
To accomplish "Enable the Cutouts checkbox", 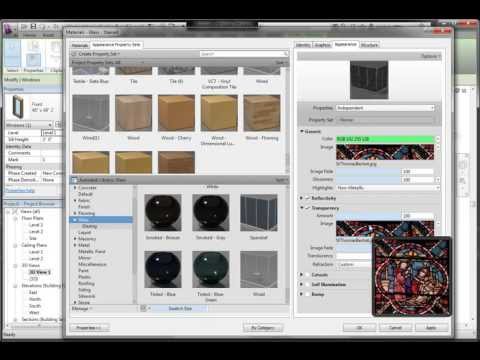I will point(308,275).
